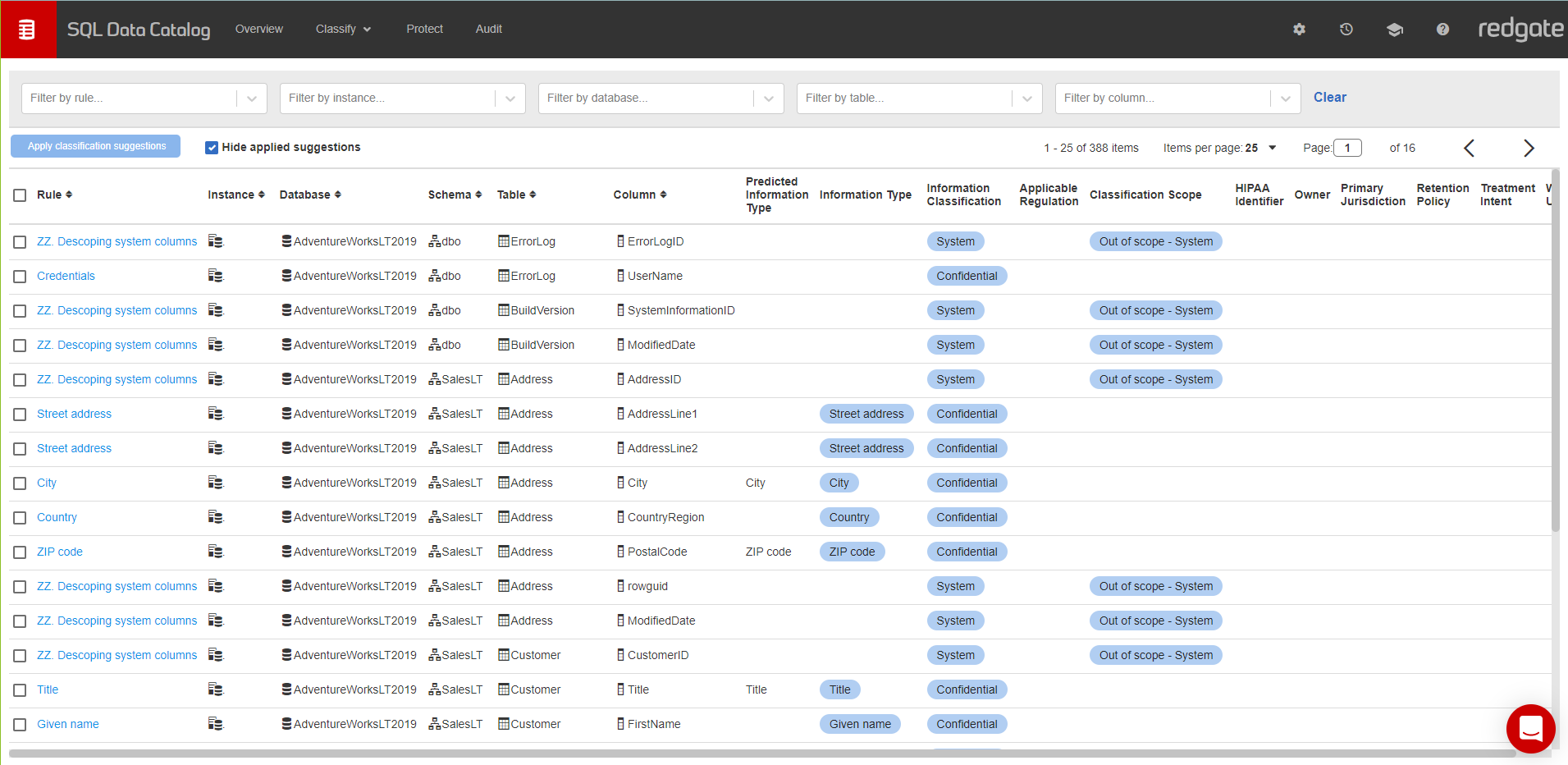Expand the Filter by rule dropdown
Screen dimensions: 1568x765
[251, 98]
